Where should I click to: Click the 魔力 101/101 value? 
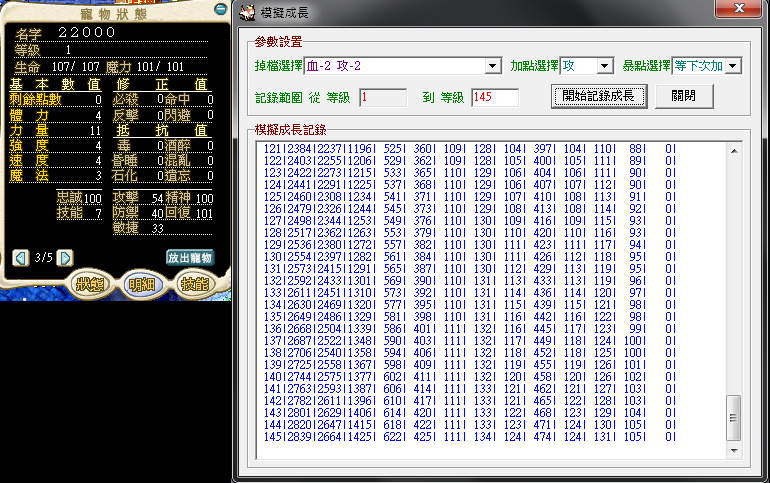[x=160, y=67]
